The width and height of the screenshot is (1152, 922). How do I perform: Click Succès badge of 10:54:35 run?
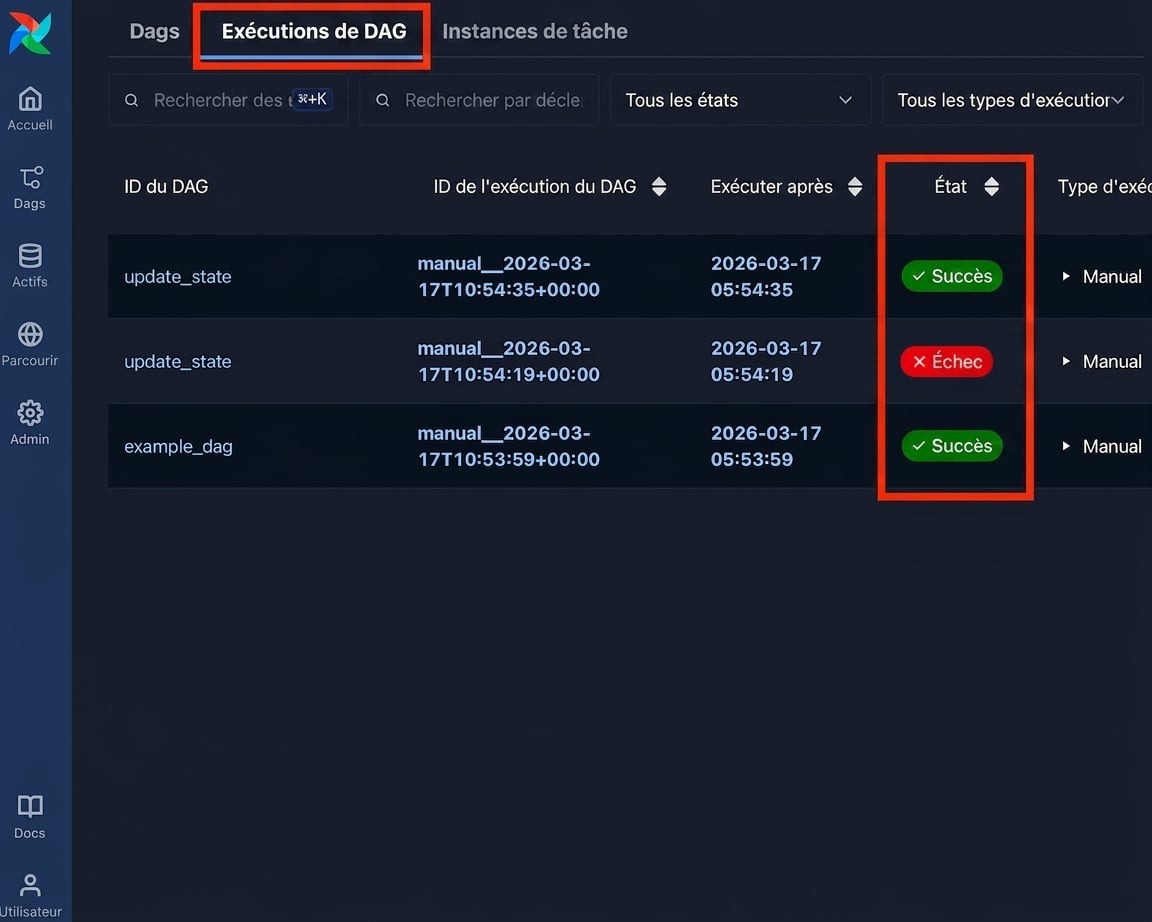[x=951, y=276]
